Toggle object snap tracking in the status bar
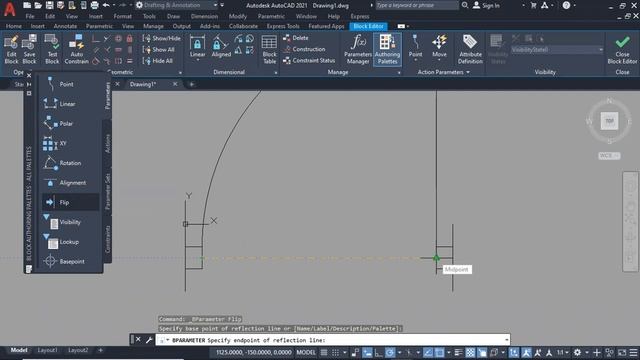 428,352
